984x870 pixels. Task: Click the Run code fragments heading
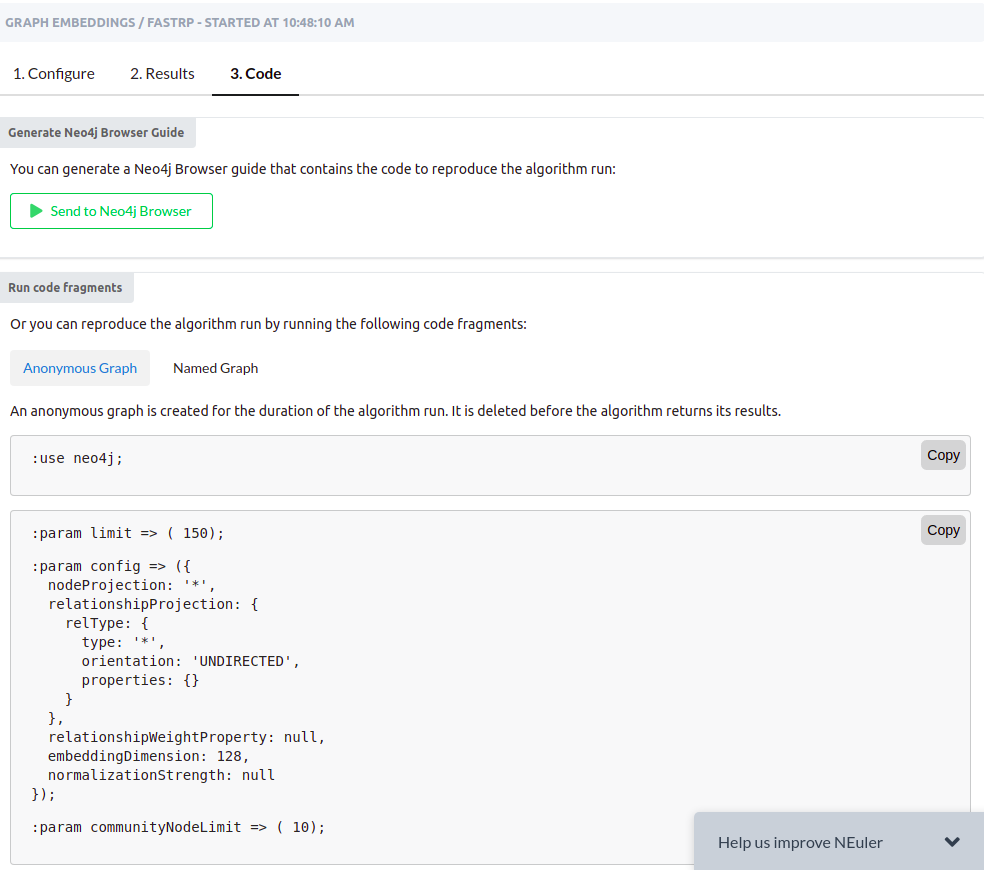(65, 287)
